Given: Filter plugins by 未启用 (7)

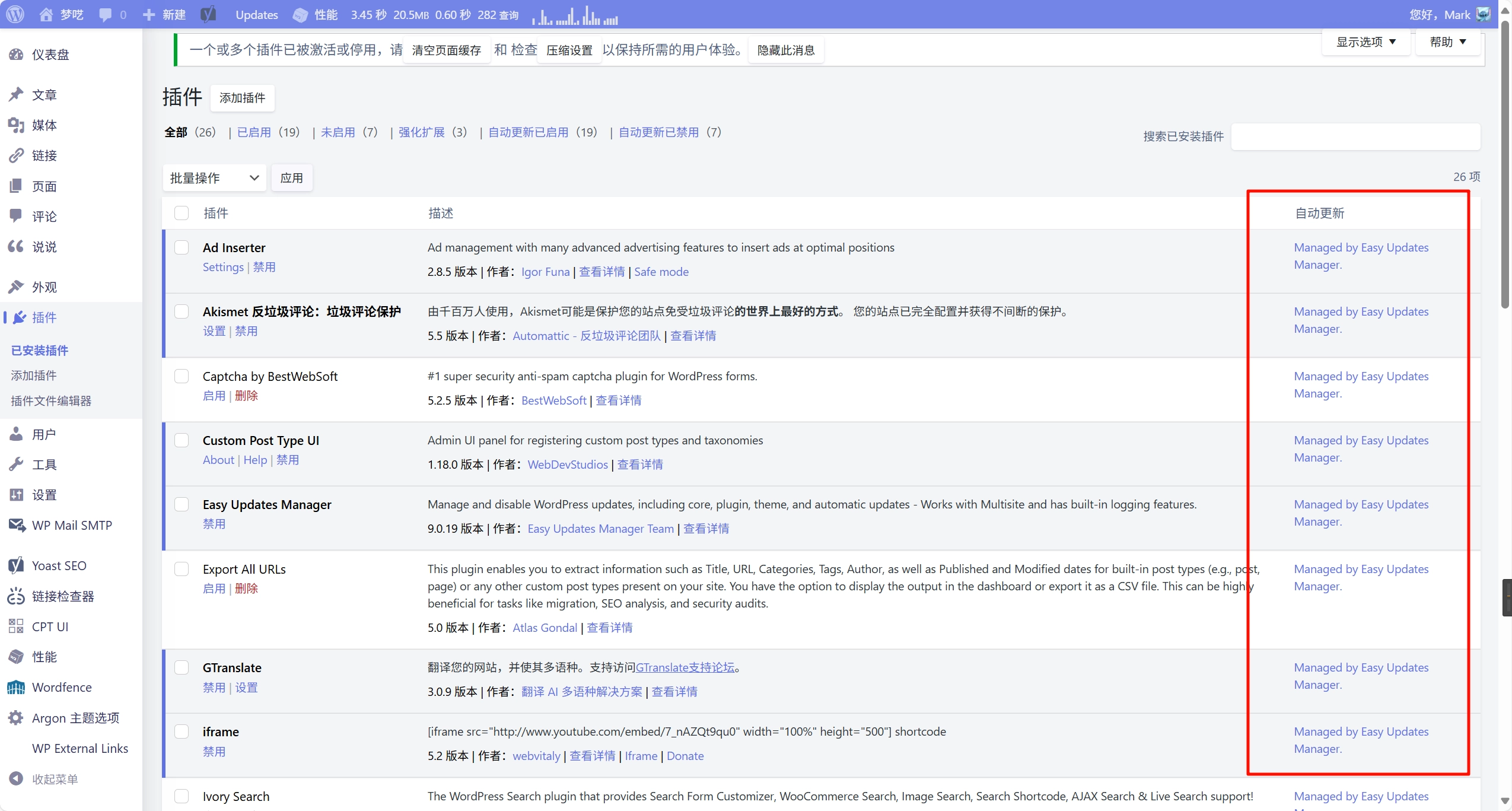Looking at the screenshot, I should 349,132.
